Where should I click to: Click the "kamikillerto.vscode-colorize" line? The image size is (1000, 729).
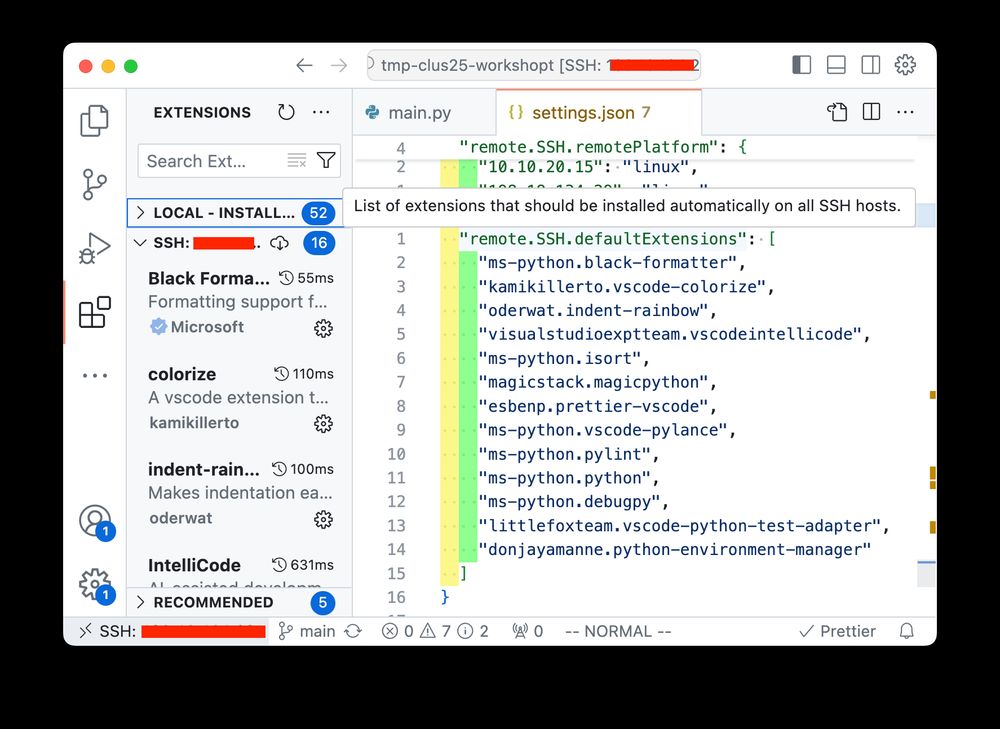627,287
